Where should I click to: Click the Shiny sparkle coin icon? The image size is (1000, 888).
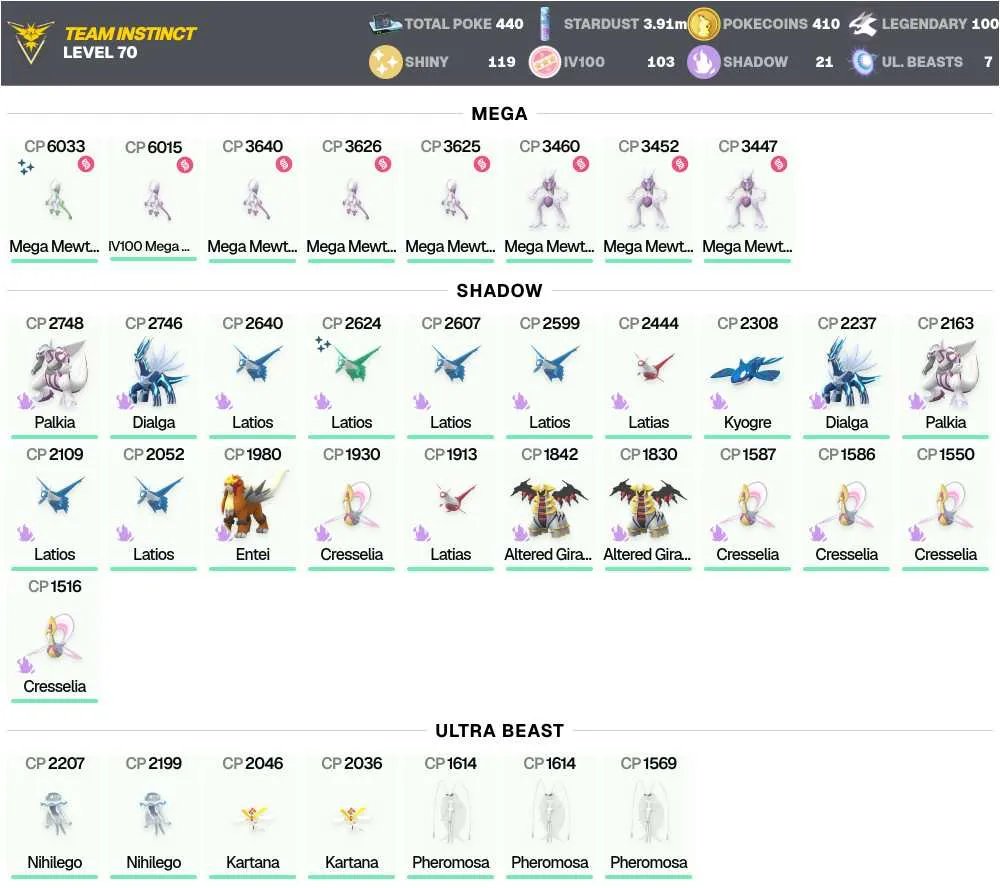pos(385,62)
